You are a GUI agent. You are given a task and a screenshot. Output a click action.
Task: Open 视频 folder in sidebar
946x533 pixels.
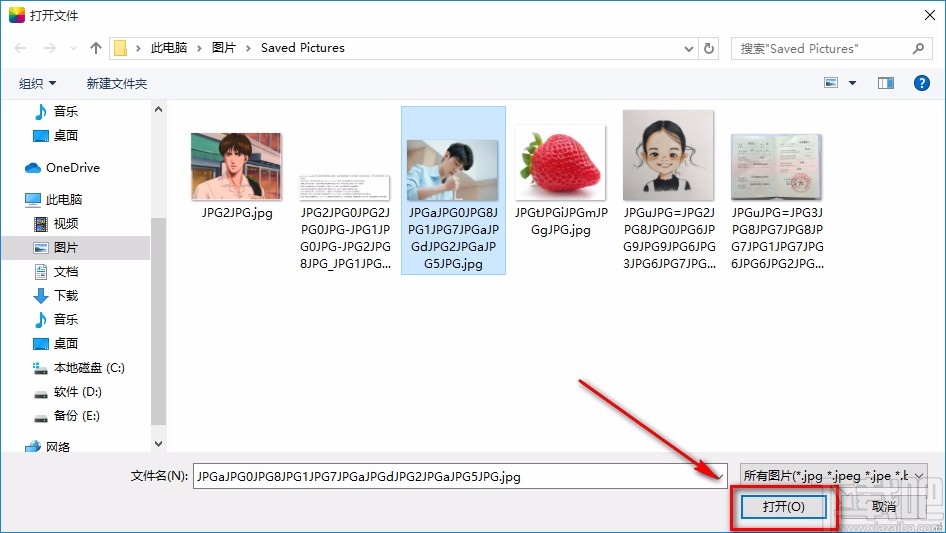[56, 224]
